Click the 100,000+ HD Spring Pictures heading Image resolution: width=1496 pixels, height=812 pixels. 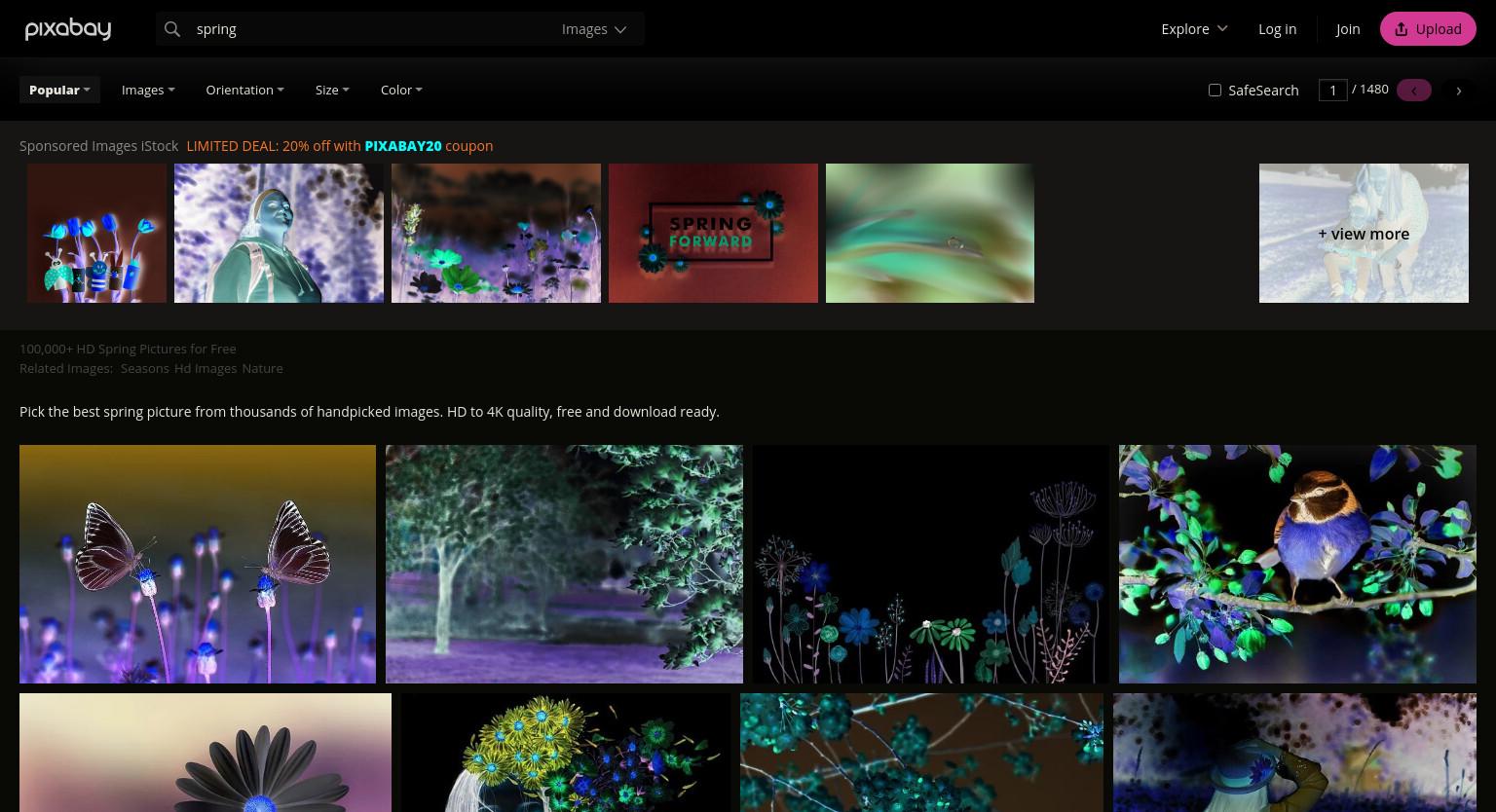(128, 349)
